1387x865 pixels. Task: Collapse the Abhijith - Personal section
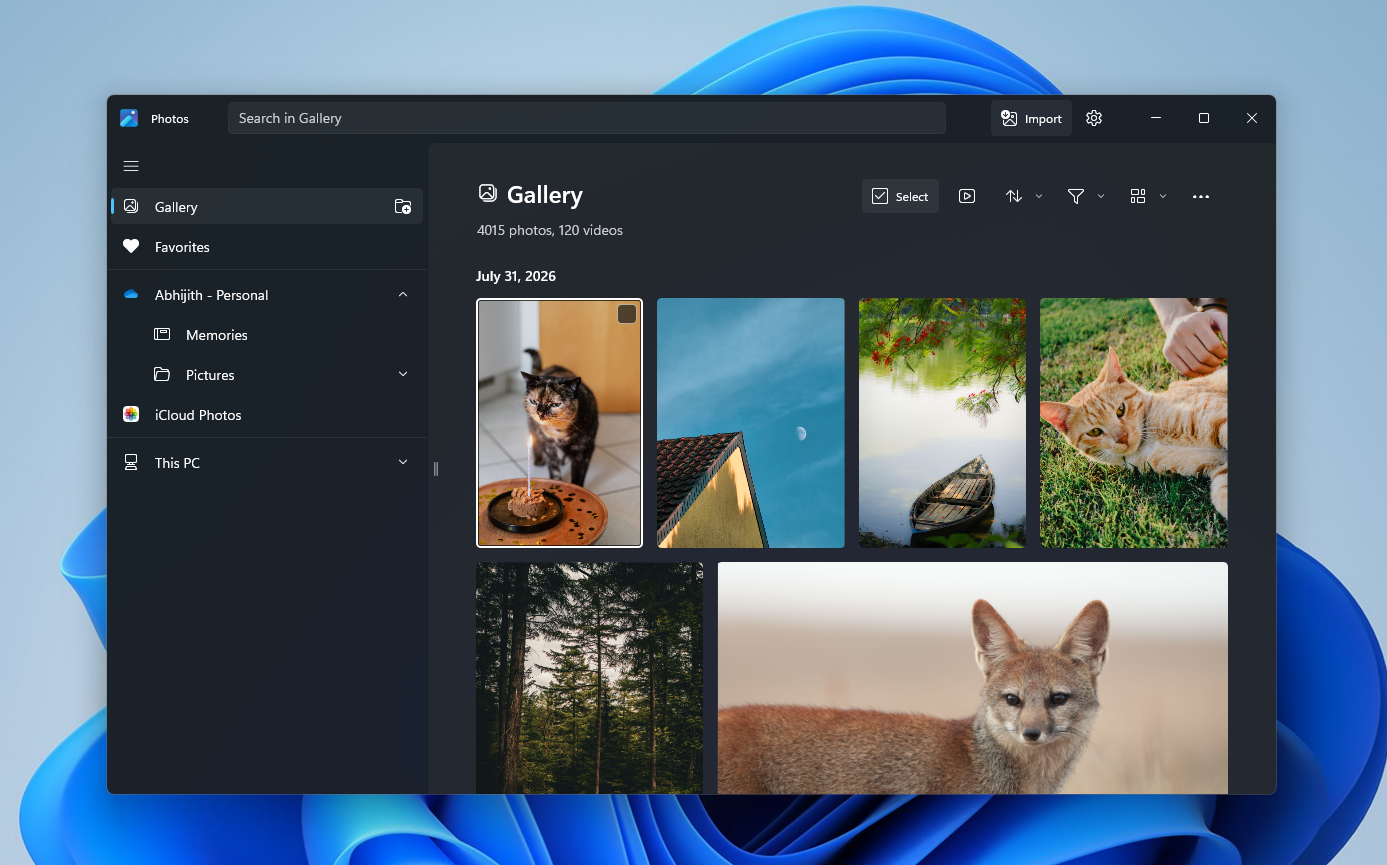(x=403, y=295)
